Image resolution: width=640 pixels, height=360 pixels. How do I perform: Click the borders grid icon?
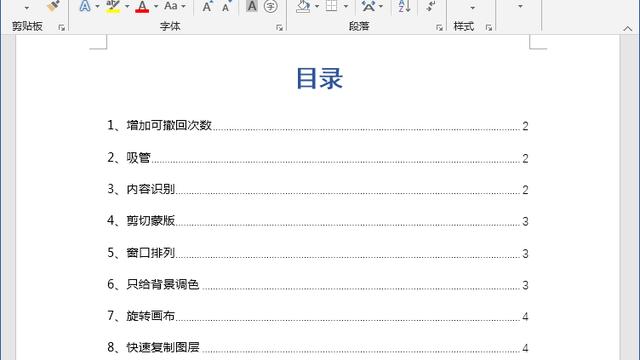point(331,6)
